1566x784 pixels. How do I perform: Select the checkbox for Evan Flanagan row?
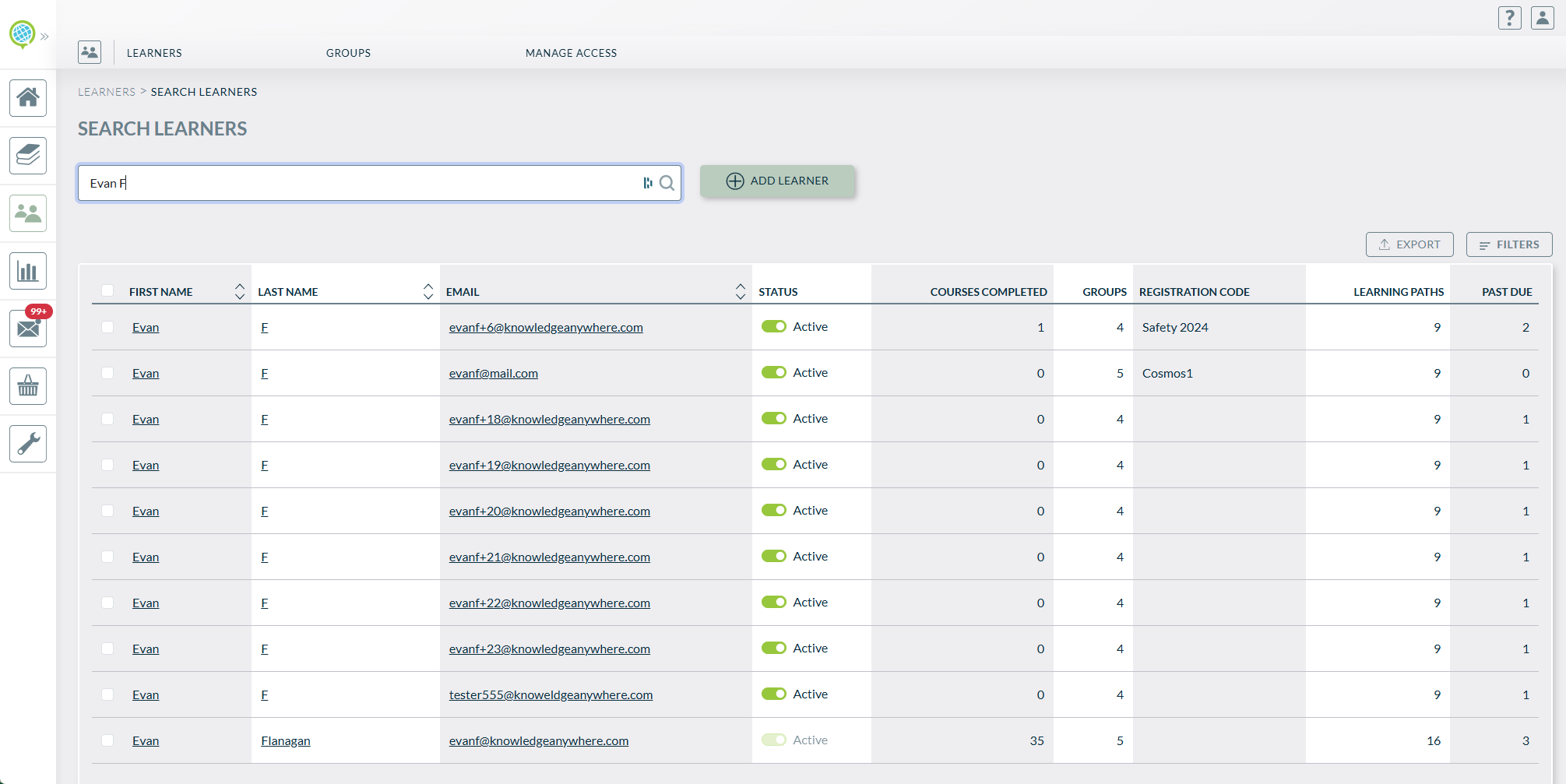pyautogui.click(x=107, y=740)
